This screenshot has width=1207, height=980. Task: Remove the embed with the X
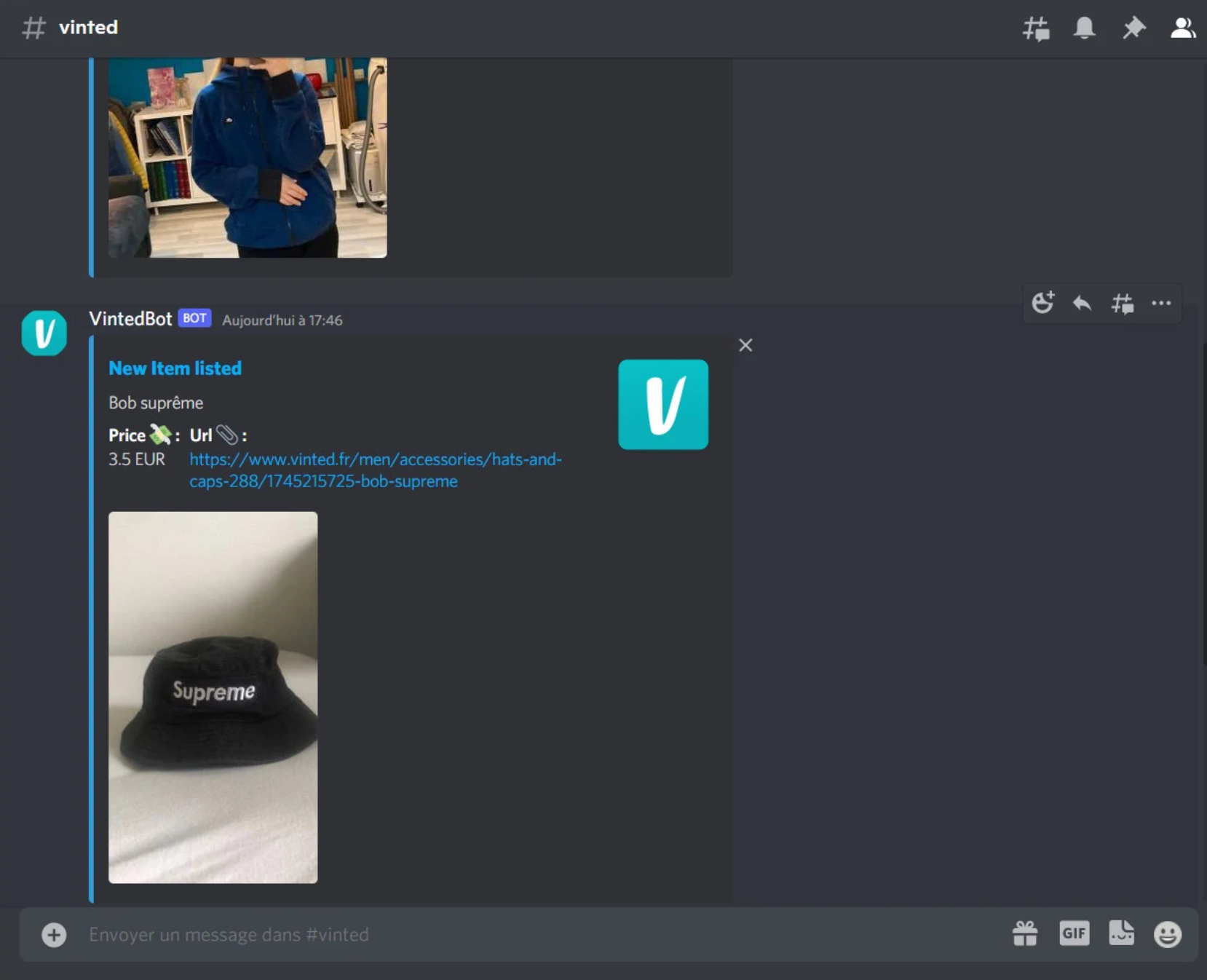(745, 345)
